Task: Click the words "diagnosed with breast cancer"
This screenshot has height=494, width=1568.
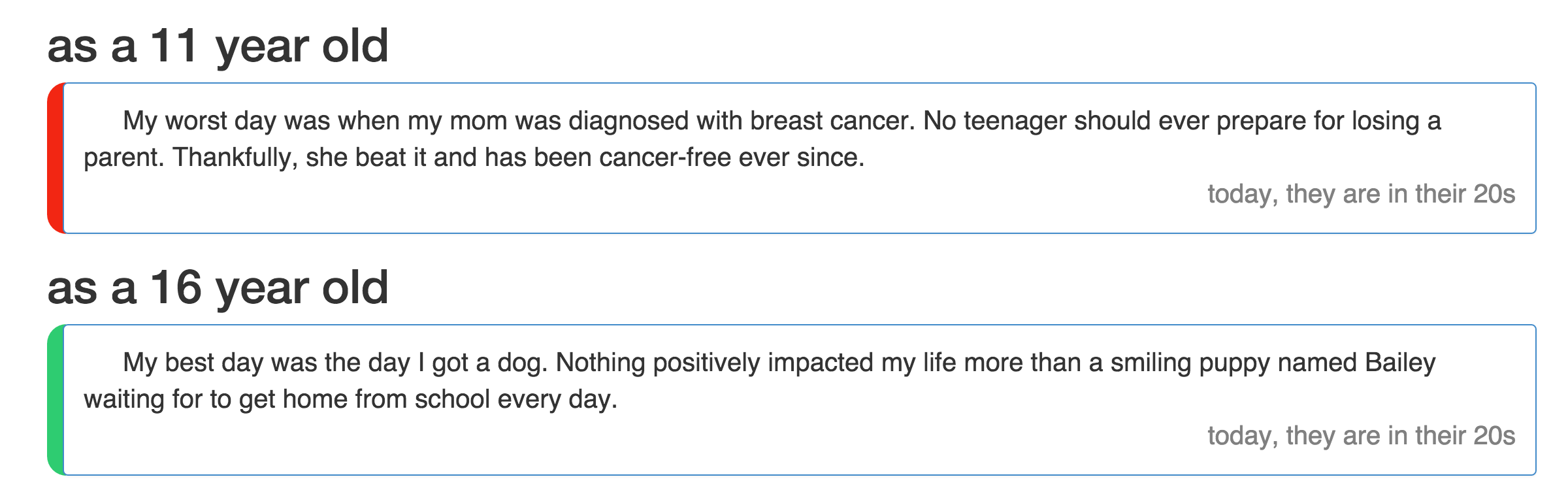Action: [x=742, y=122]
